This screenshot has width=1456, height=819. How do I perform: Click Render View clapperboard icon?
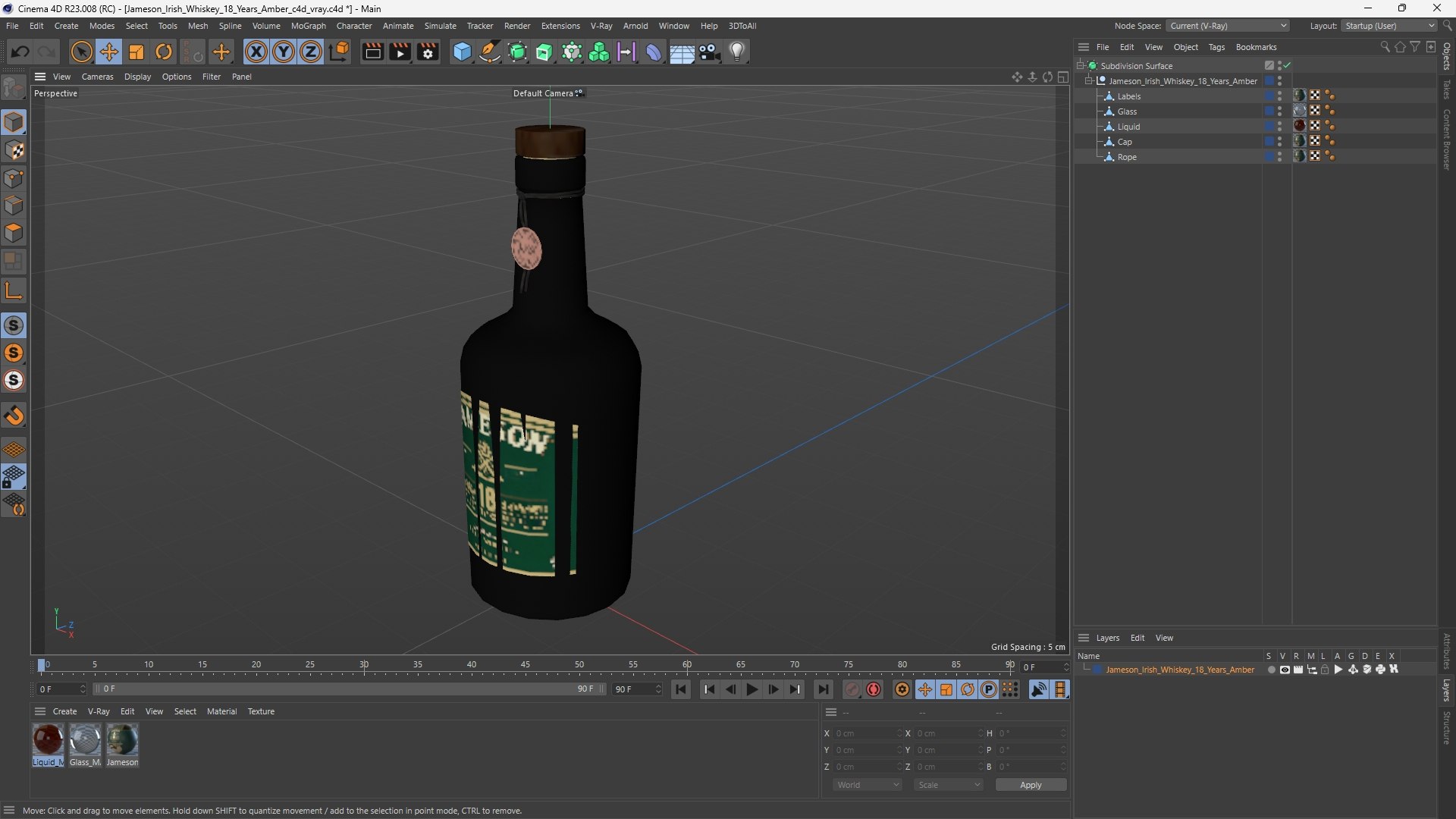[372, 52]
